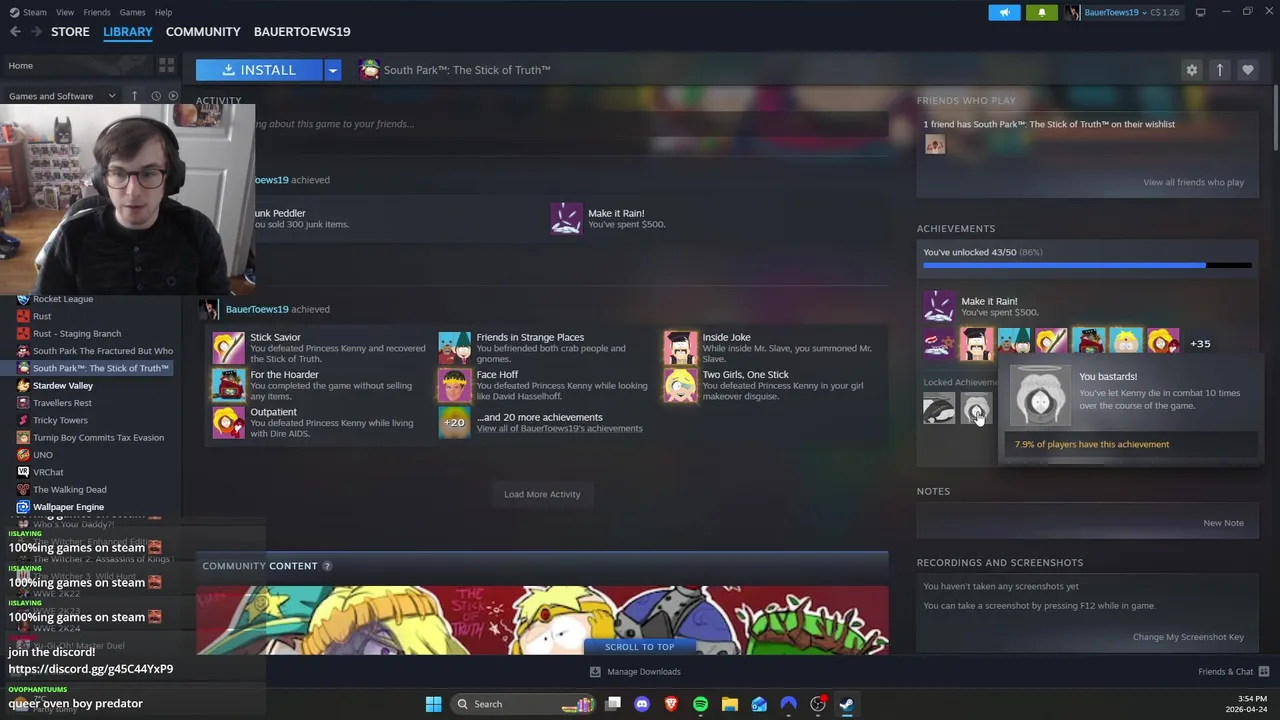1280x720 pixels.
Task: Click the New Note button
Action: (1223, 523)
